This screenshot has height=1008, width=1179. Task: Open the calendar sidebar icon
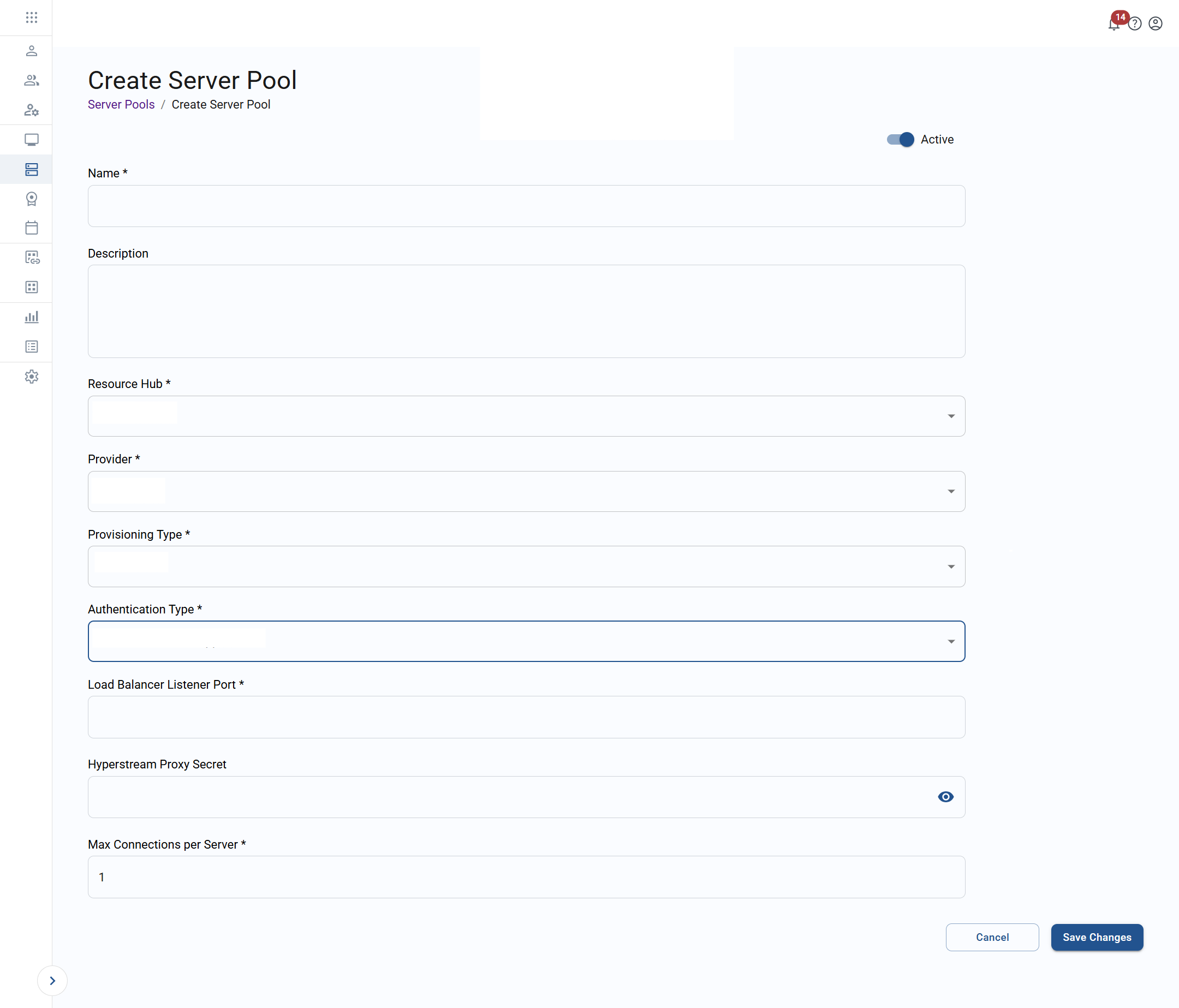click(x=32, y=228)
